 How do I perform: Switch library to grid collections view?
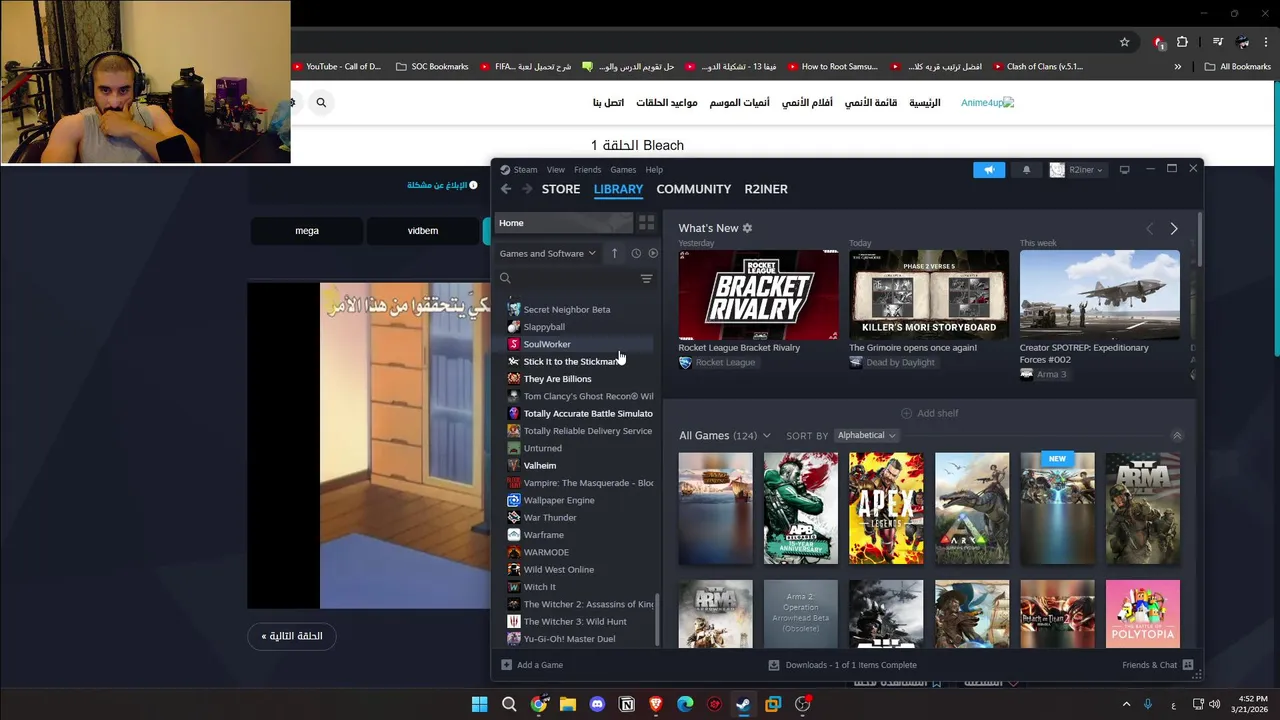[x=647, y=223]
